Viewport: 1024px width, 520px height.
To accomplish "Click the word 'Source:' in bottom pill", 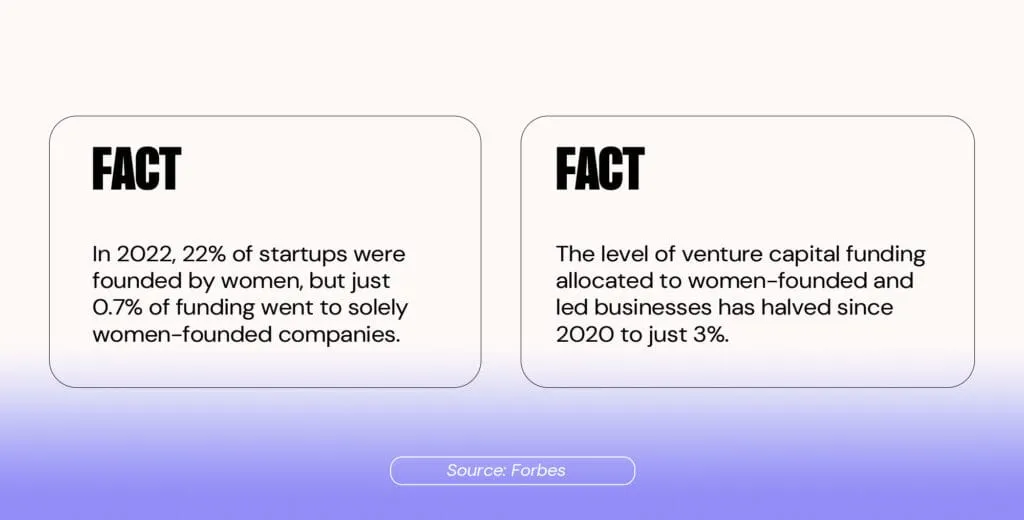I will tap(477, 470).
